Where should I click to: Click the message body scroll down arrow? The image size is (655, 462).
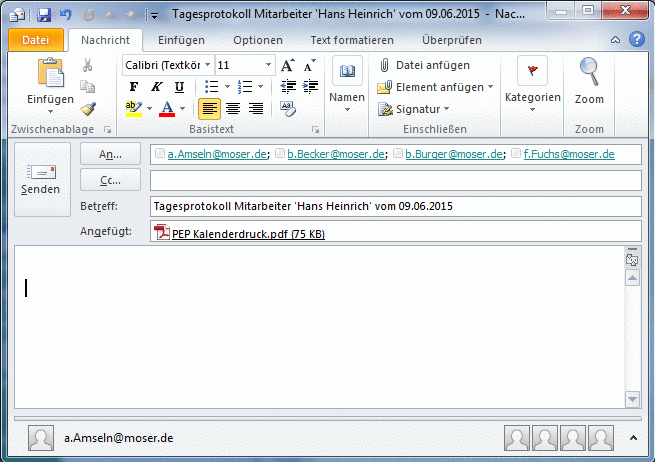click(632, 399)
